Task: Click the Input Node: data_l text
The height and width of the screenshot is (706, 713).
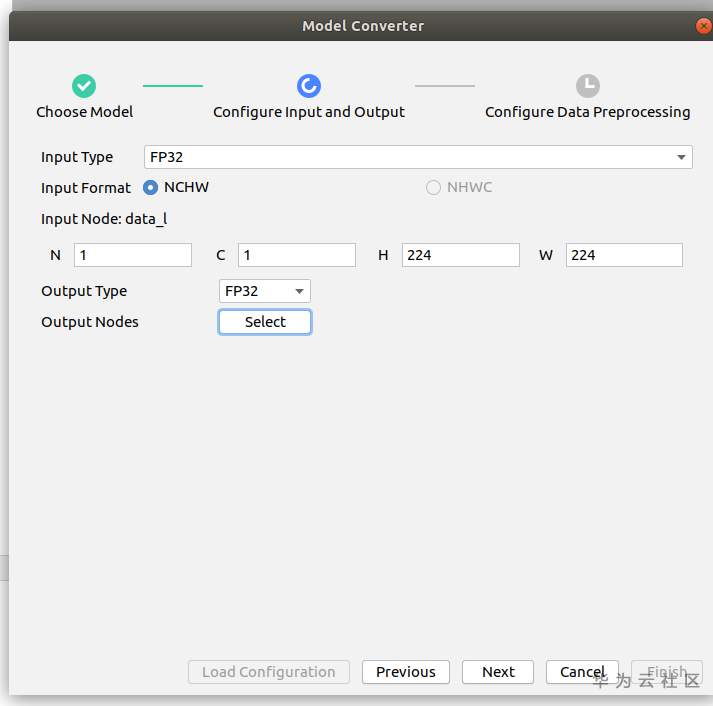Action: click(104, 219)
